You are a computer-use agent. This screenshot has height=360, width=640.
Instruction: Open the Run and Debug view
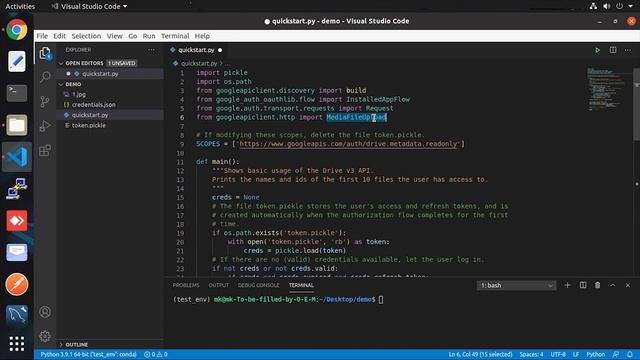pyautogui.click(x=45, y=126)
